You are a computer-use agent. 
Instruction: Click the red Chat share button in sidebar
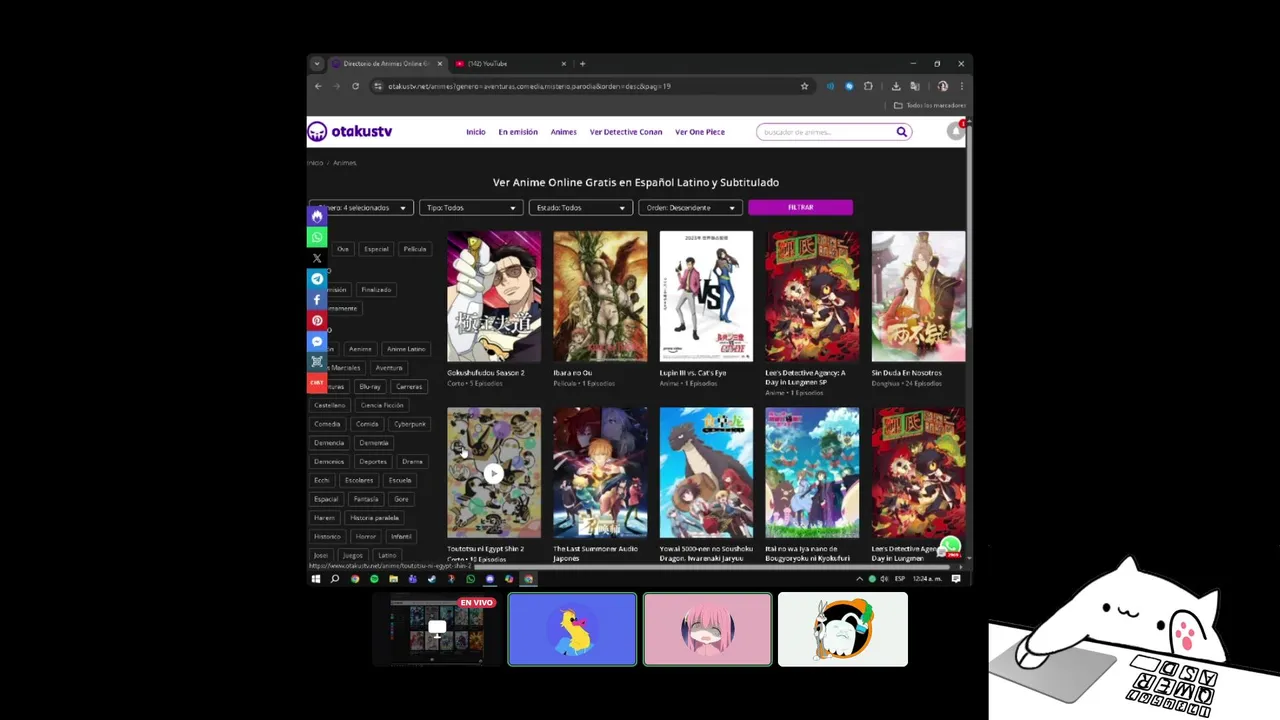[317, 383]
